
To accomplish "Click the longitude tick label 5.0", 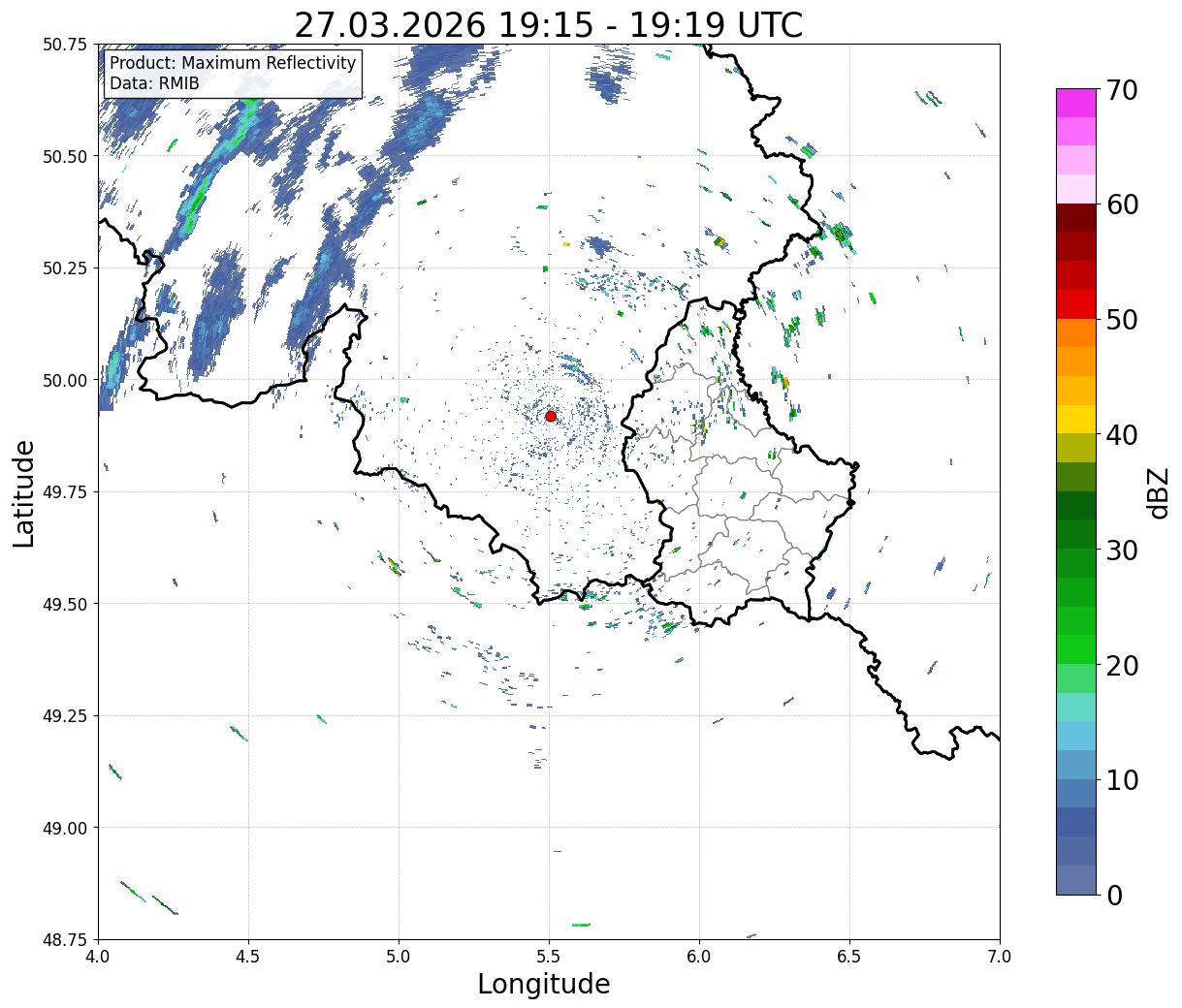I will pos(399,957).
